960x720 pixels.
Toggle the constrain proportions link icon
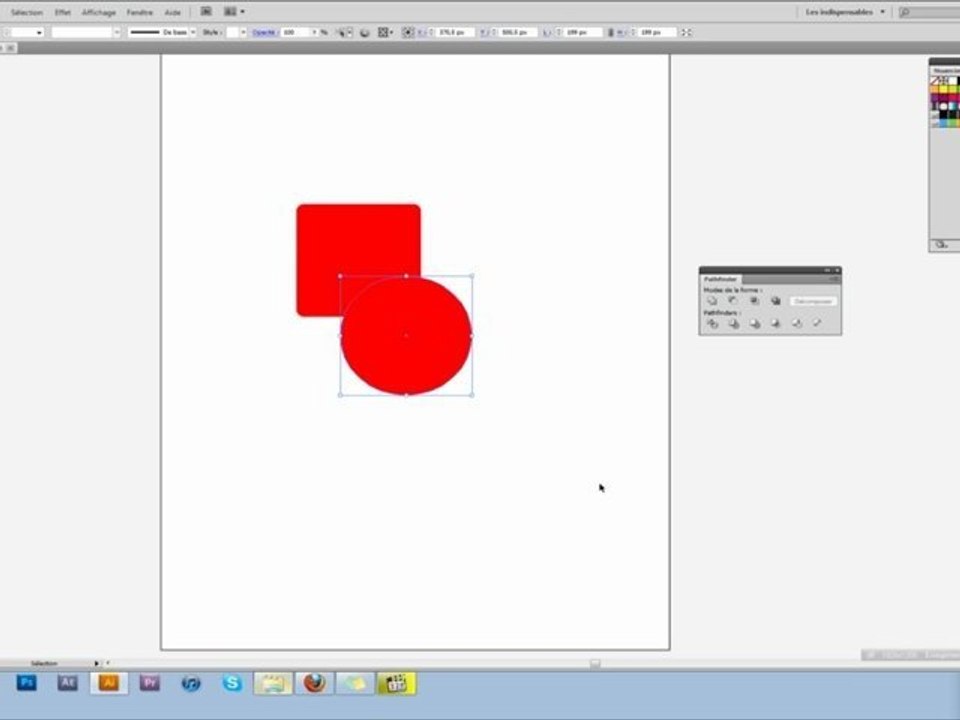point(610,32)
